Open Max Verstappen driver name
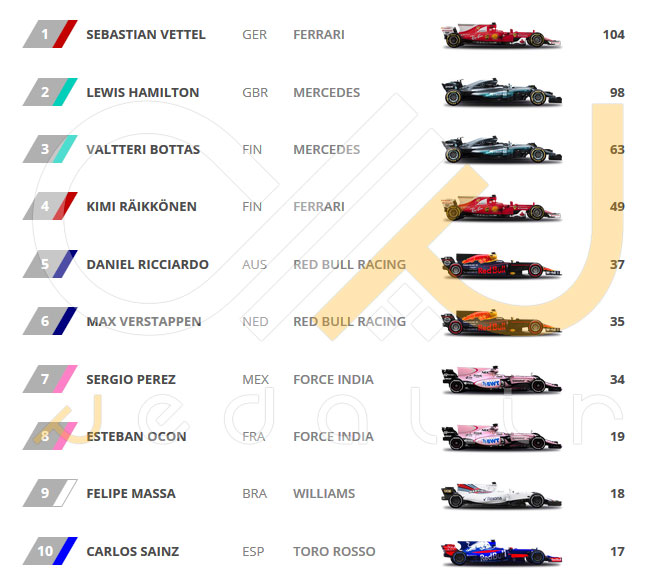Viewport: 651px width, 579px height. pos(144,321)
